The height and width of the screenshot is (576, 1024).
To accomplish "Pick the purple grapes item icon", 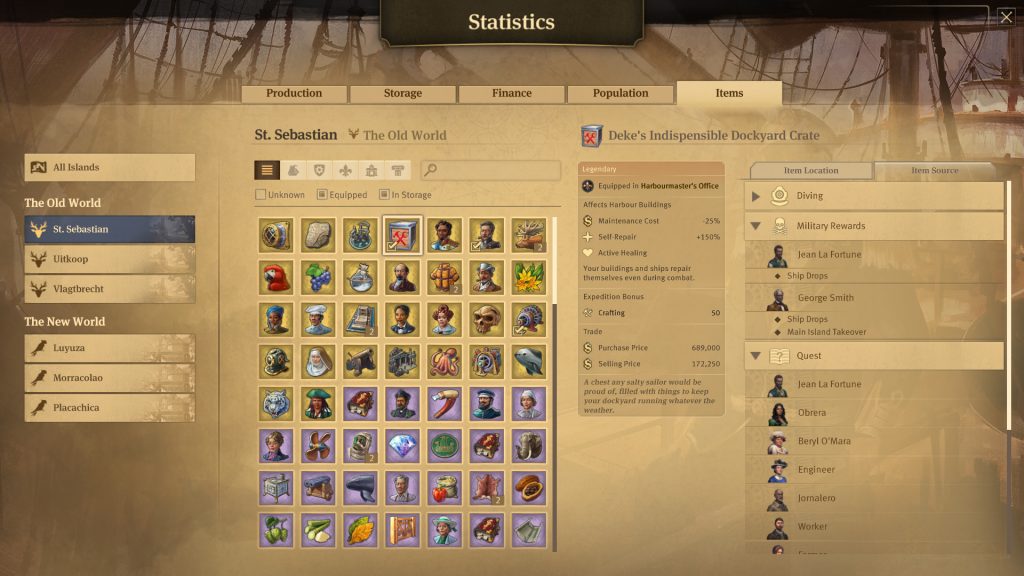I will point(318,277).
